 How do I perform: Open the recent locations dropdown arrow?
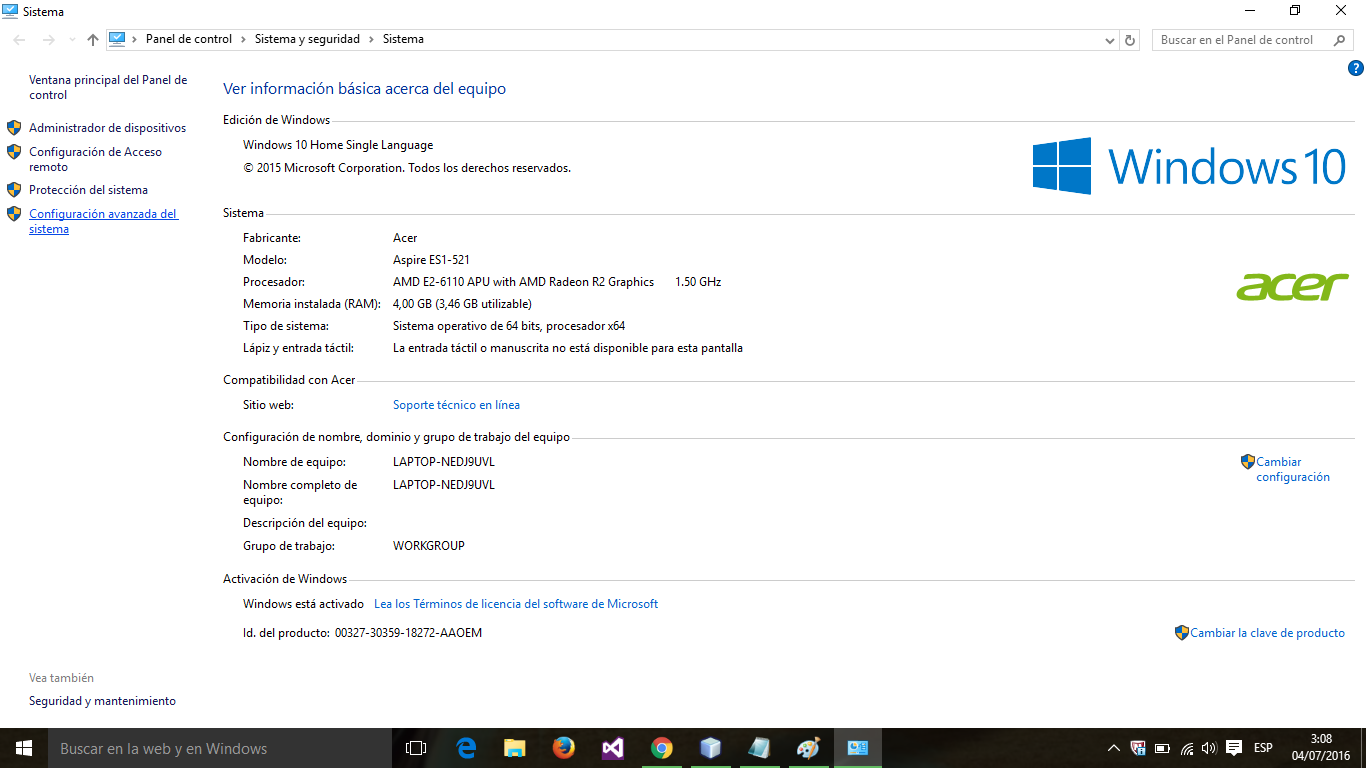pos(72,40)
